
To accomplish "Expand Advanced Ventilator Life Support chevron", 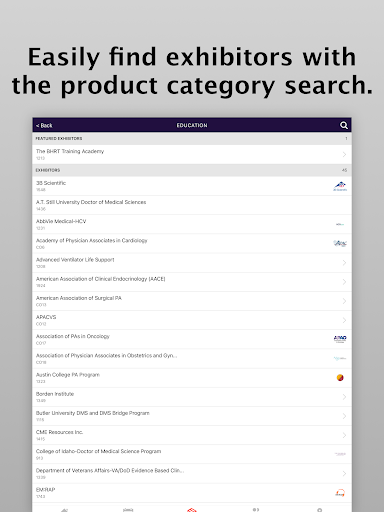I will pyautogui.click(x=344, y=263).
